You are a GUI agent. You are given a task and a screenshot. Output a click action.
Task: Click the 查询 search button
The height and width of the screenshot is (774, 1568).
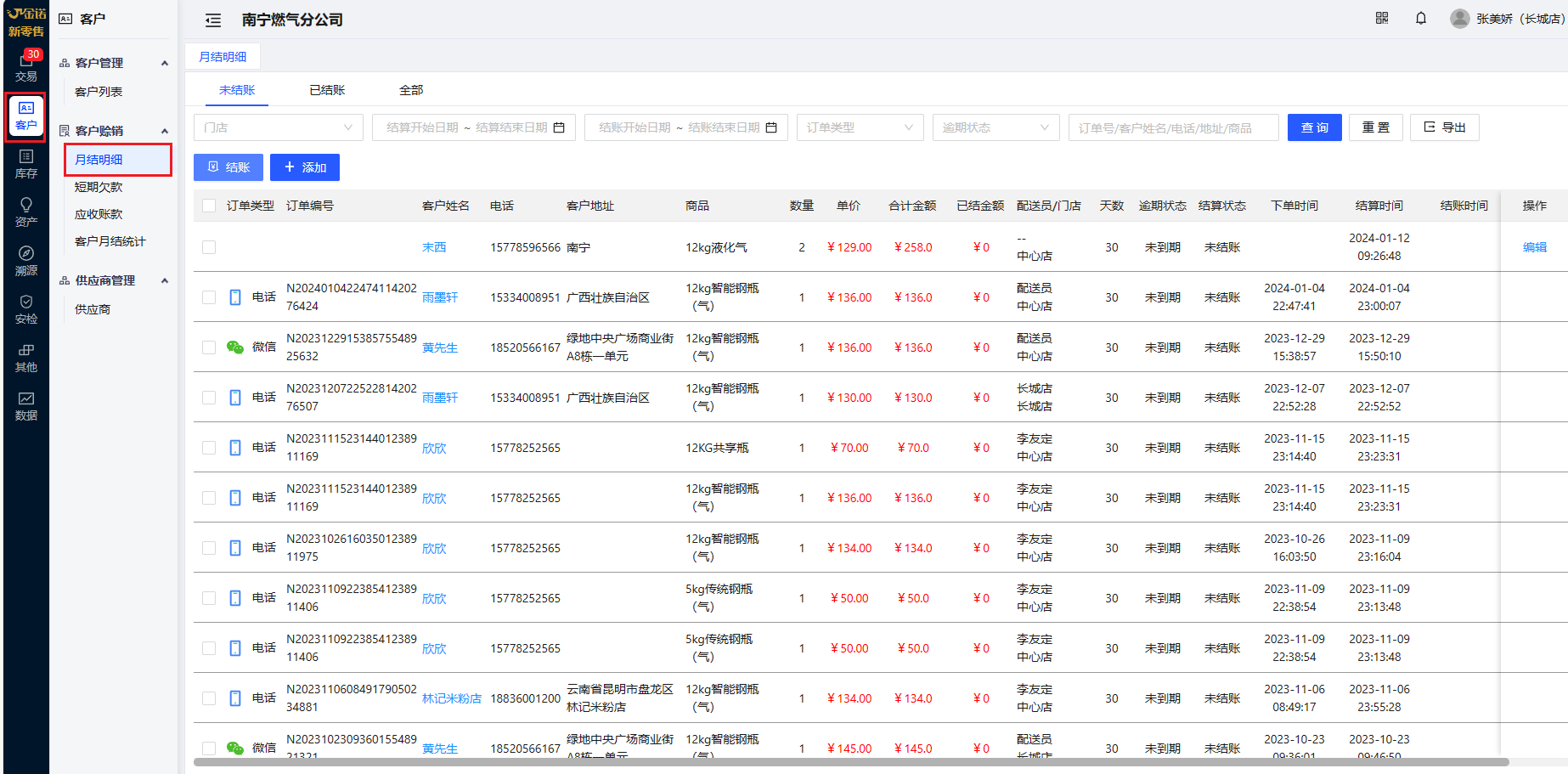click(x=1315, y=127)
